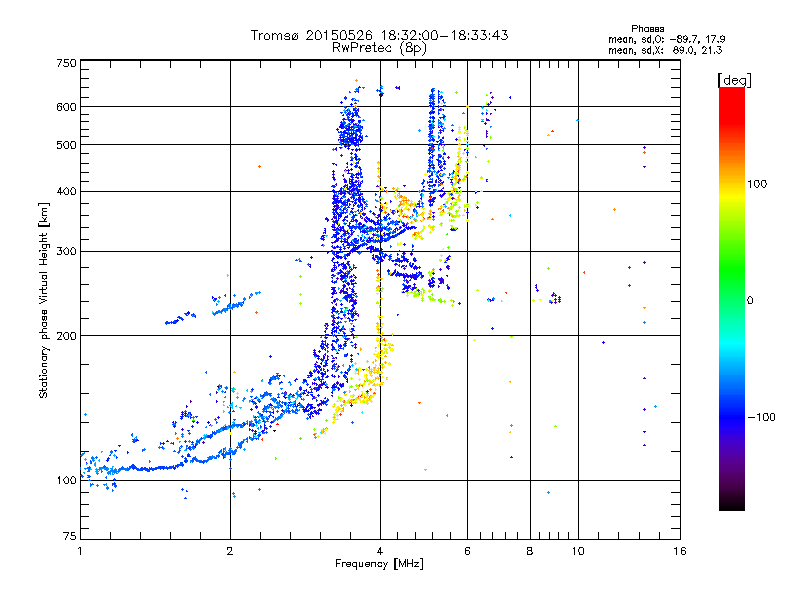Click the y-axis tick label "500"
800x600 pixels.
pyautogui.click(x=66, y=145)
